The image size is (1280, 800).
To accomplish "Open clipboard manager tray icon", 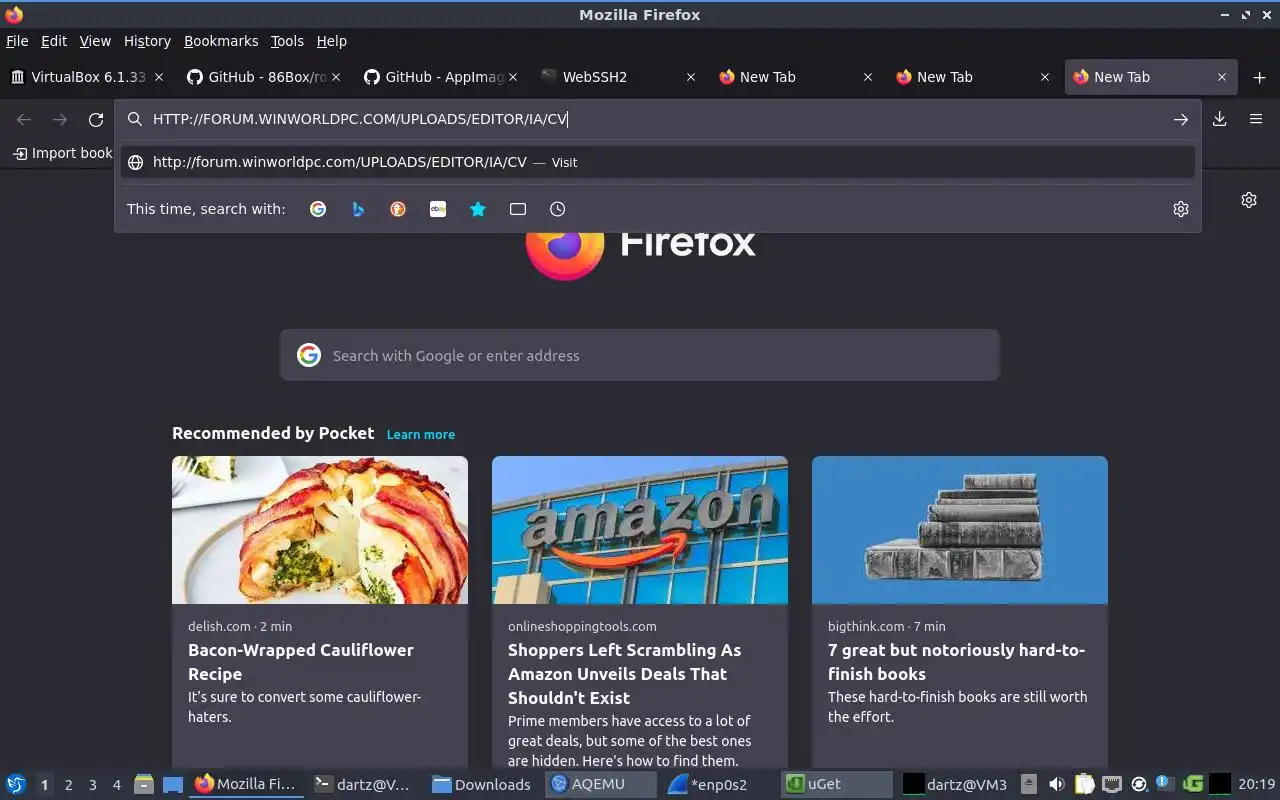I will tap(1085, 784).
